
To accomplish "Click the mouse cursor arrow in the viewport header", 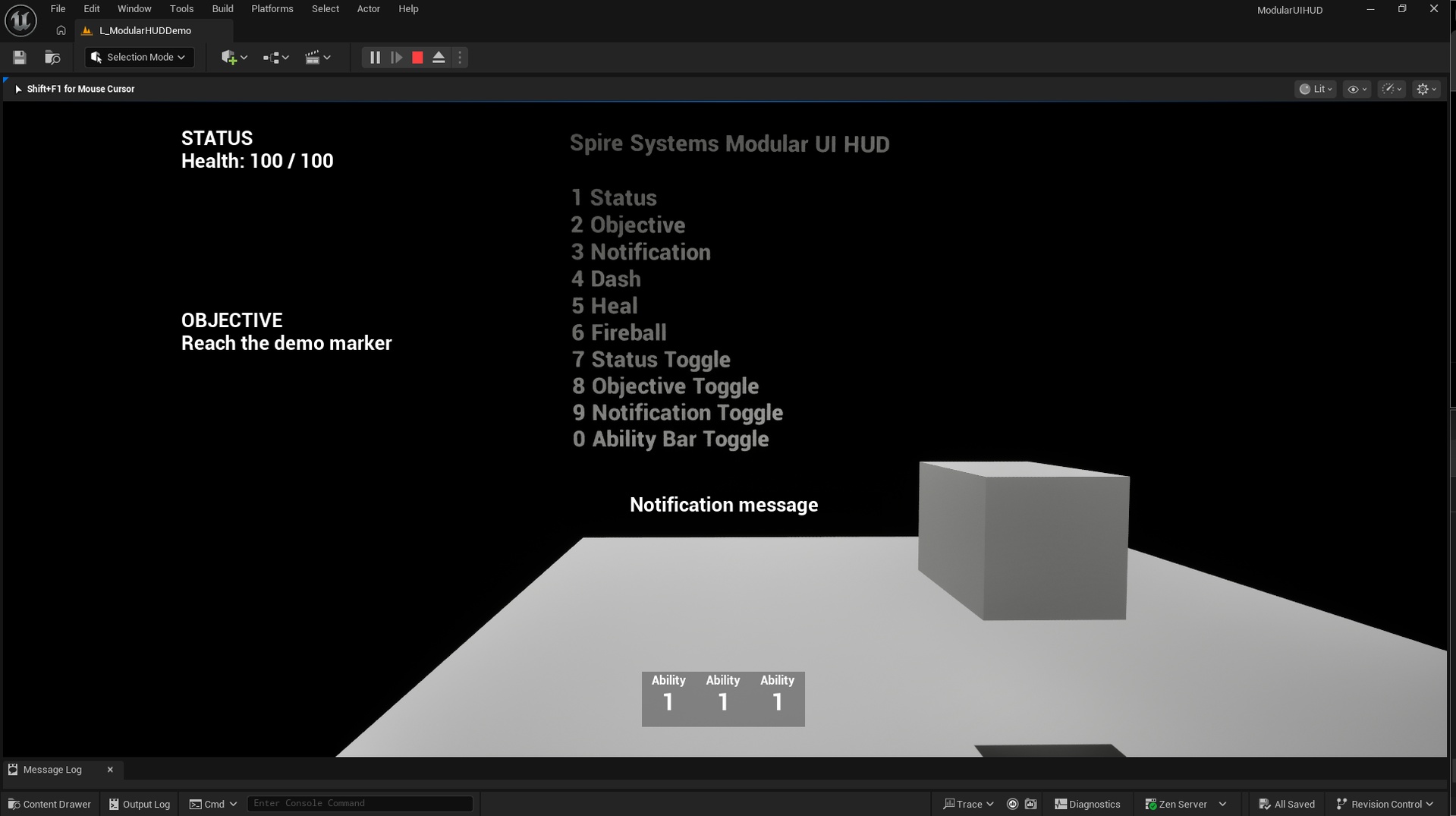I will pos(18,90).
